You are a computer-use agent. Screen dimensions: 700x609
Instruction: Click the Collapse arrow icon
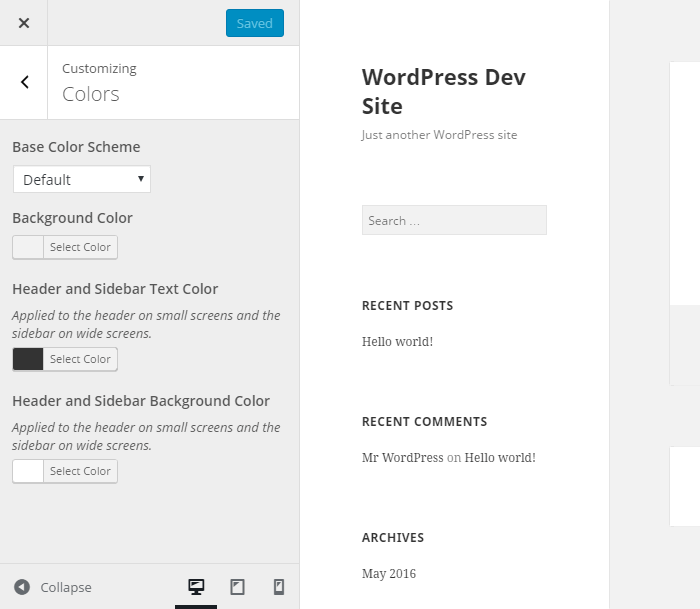[x=22, y=587]
